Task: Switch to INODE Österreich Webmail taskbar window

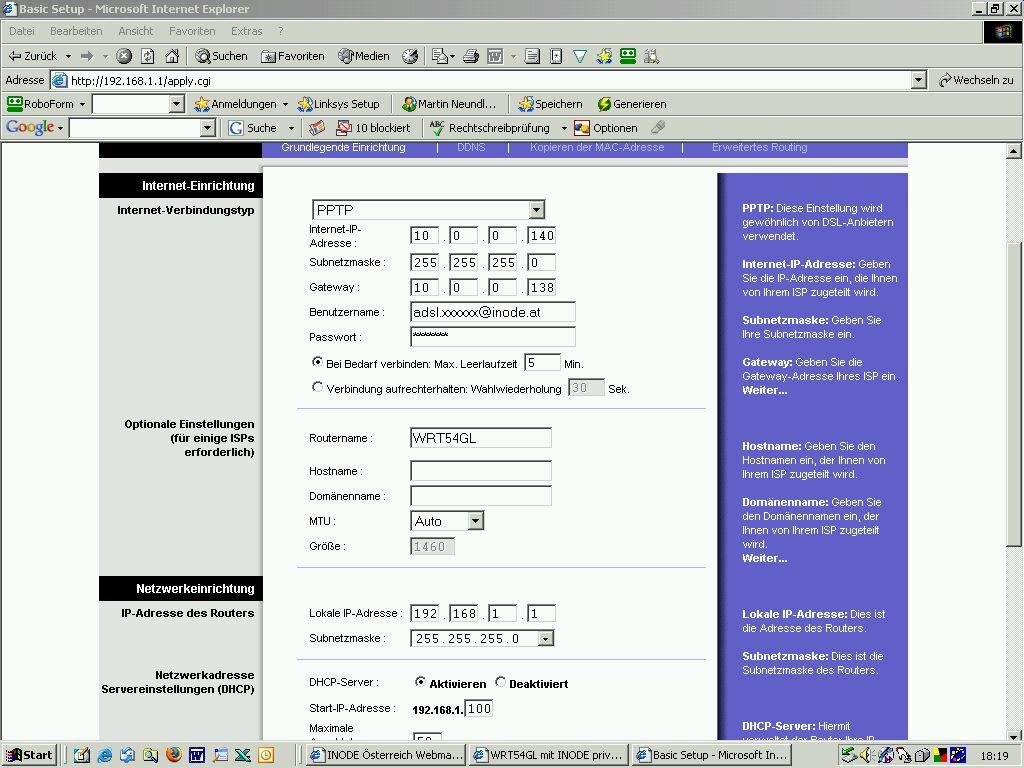Action: tap(387, 755)
